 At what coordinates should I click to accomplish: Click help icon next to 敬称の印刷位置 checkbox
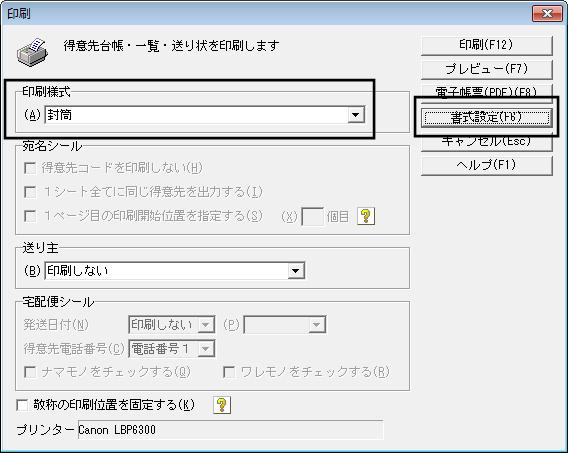pyautogui.click(x=222, y=404)
